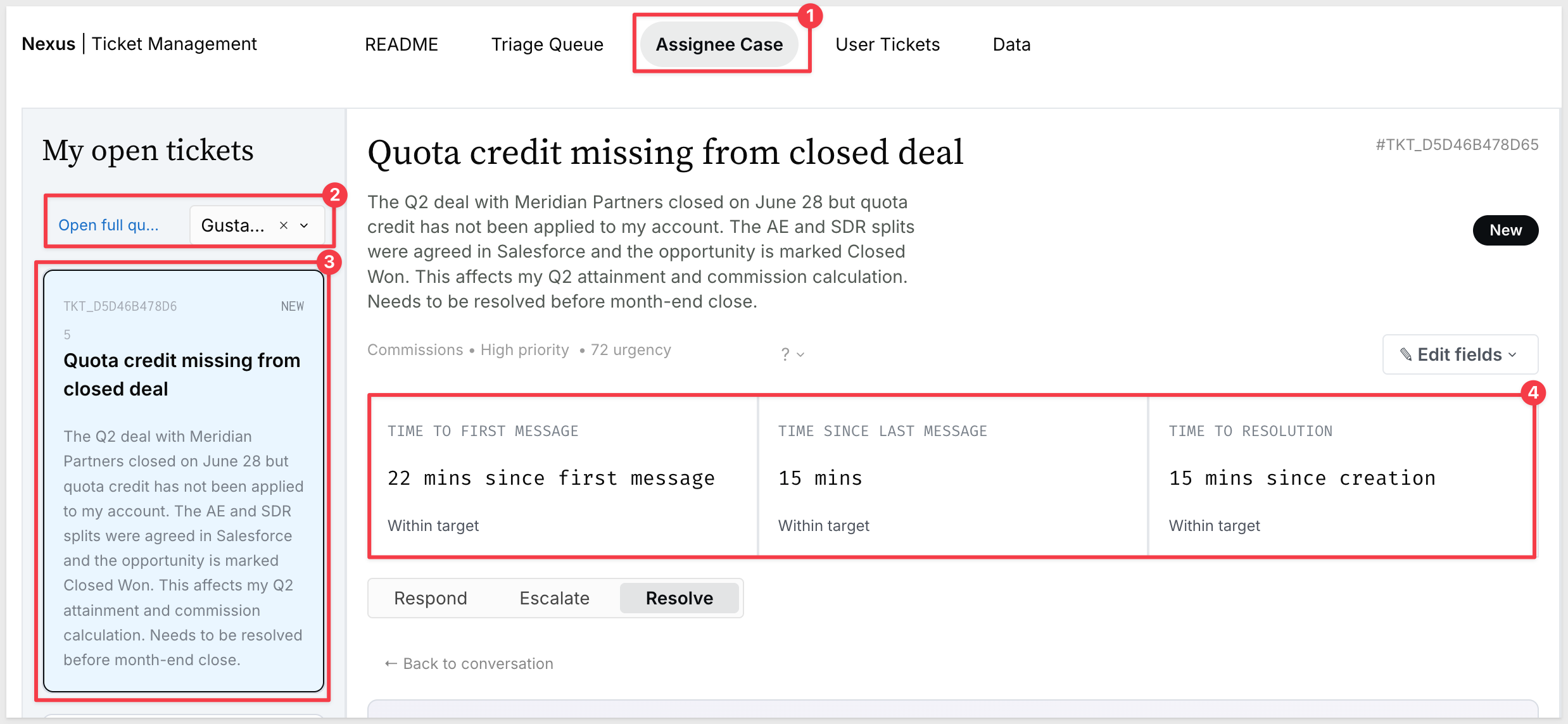
Task: Open the Data tab
Action: 1011,44
